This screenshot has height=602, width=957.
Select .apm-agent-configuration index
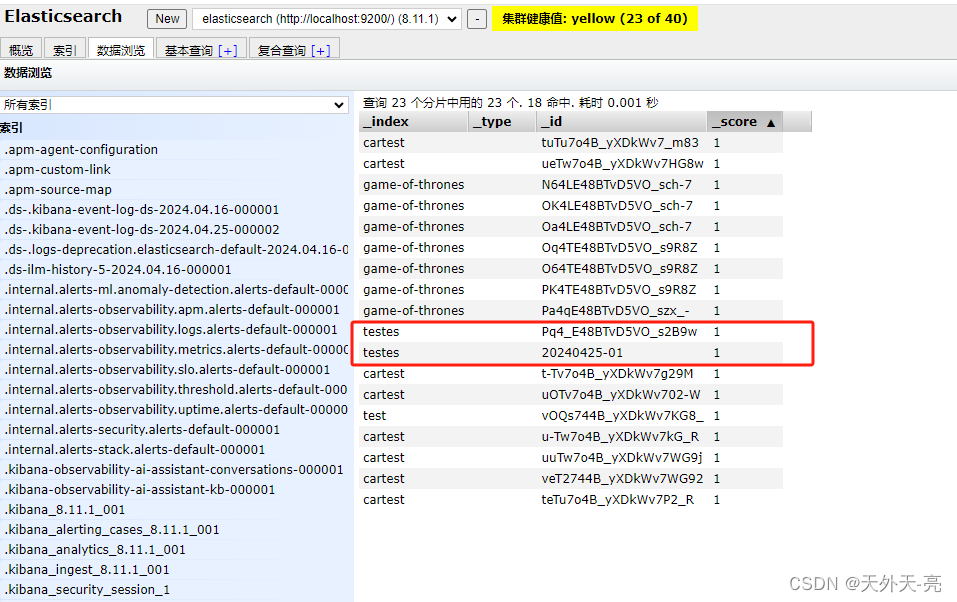click(x=81, y=150)
